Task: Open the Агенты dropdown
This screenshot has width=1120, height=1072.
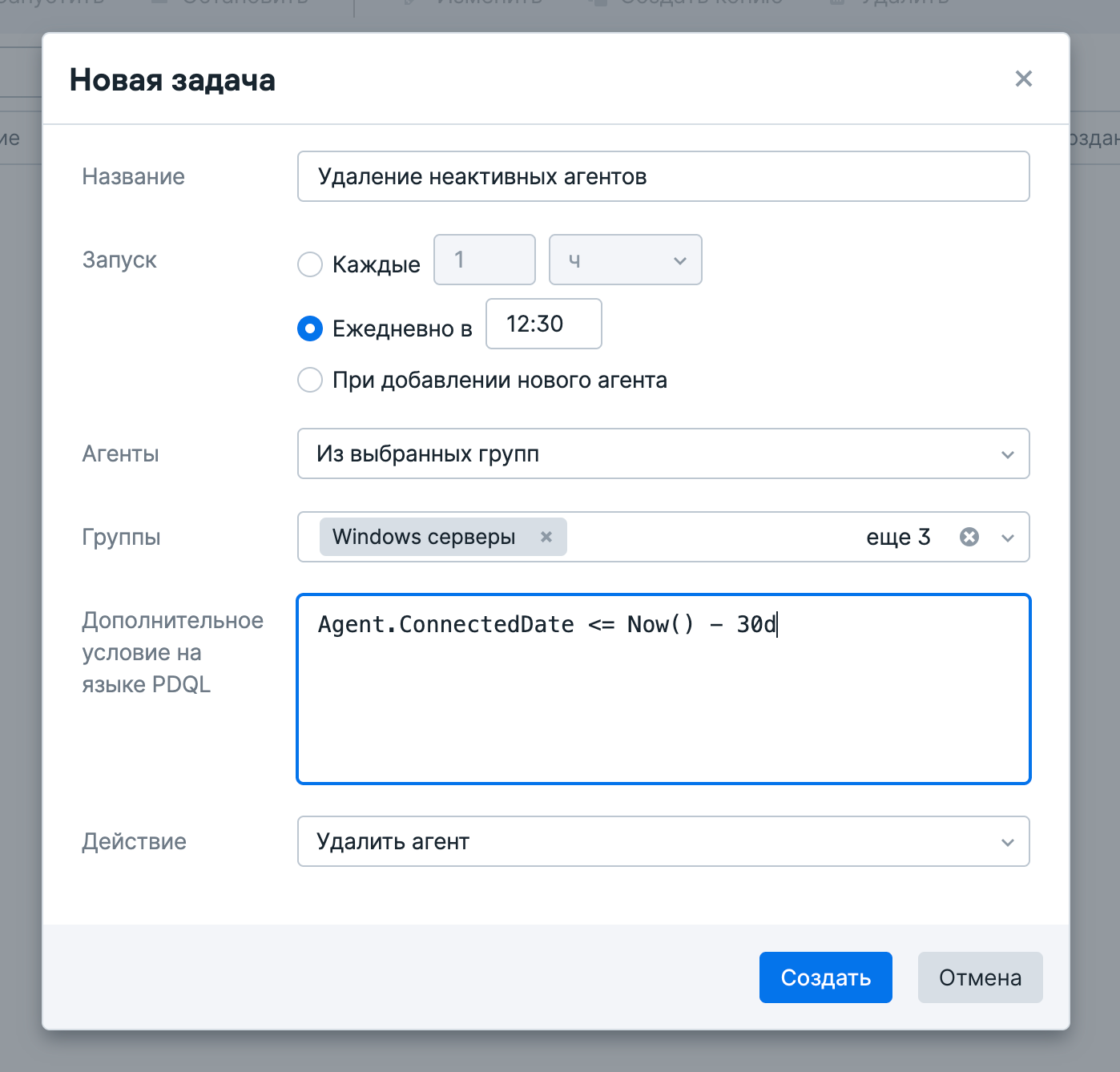Action: point(663,453)
